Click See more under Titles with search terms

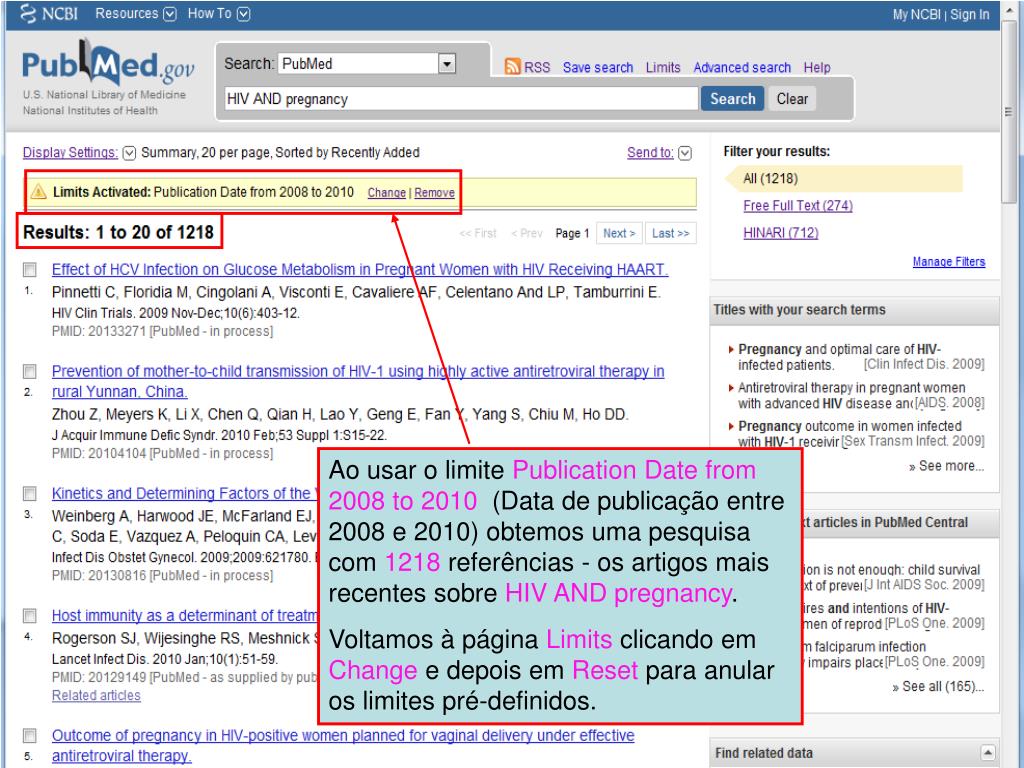(x=946, y=466)
